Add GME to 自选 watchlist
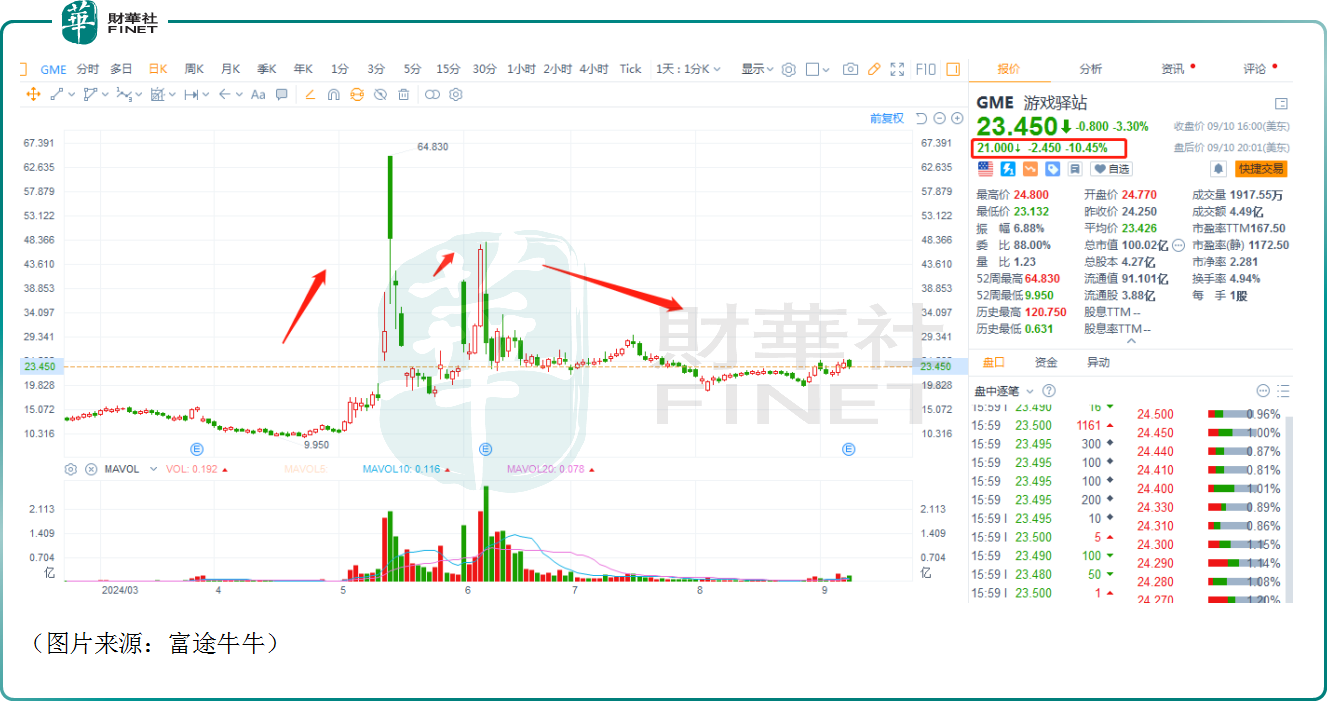The height and width of the screenshot is (721, 1327). click(1111, 169)
